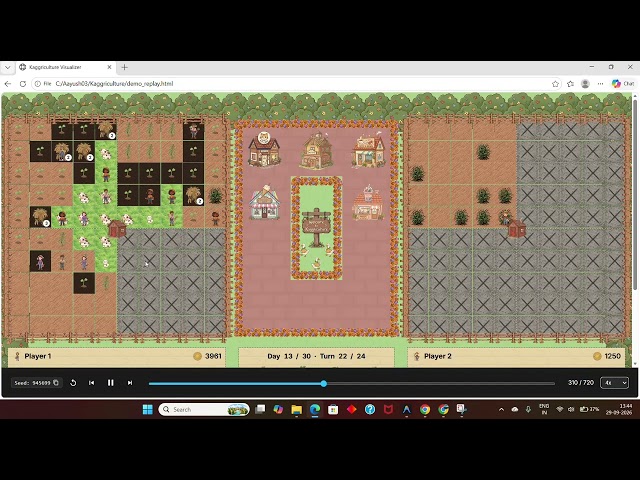640x480 pixels.
Task: Click the Player 1 name label
Action: [x=38, y=356]
